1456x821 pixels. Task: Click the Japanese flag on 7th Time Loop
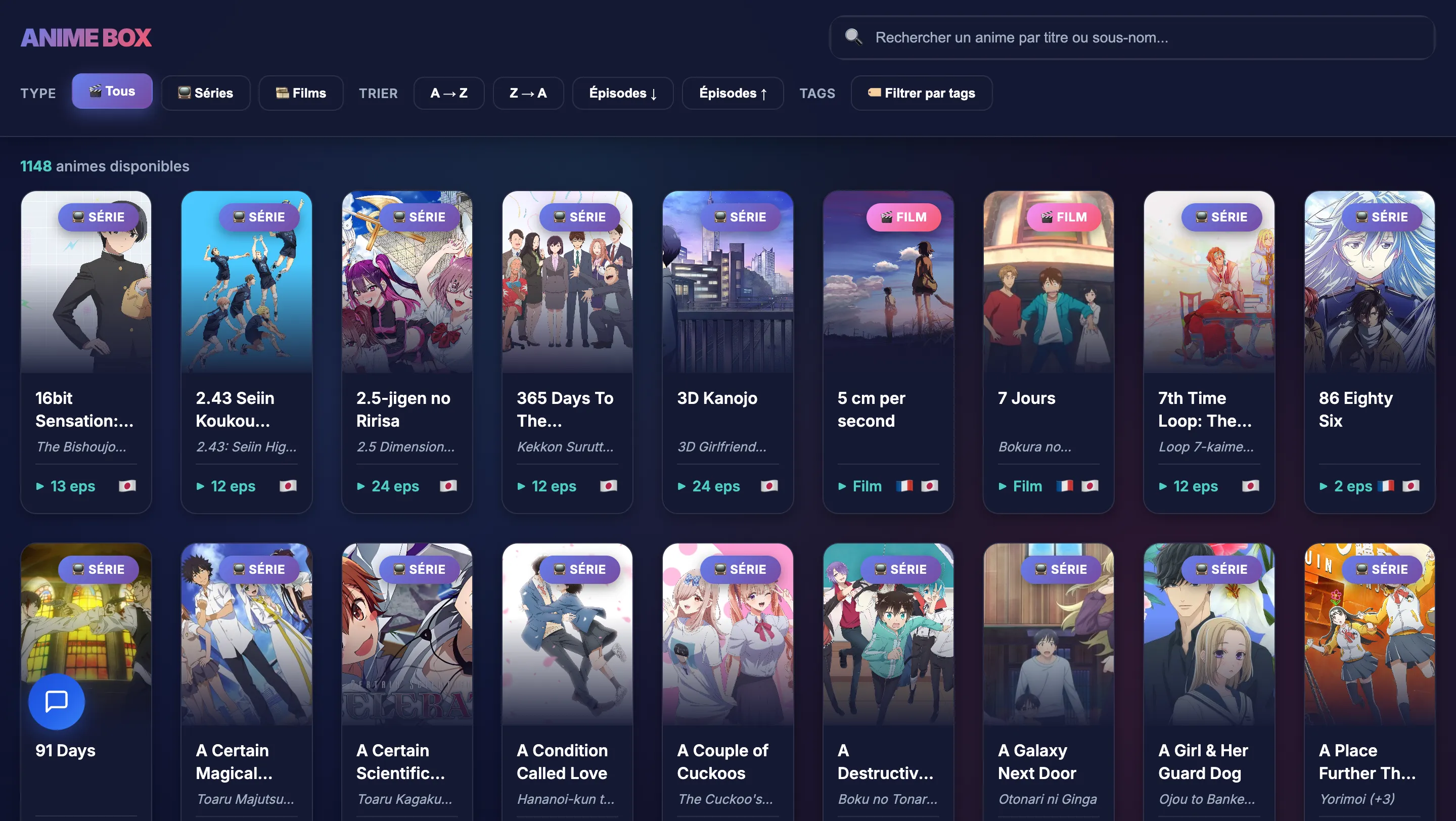coord(1250,486)
